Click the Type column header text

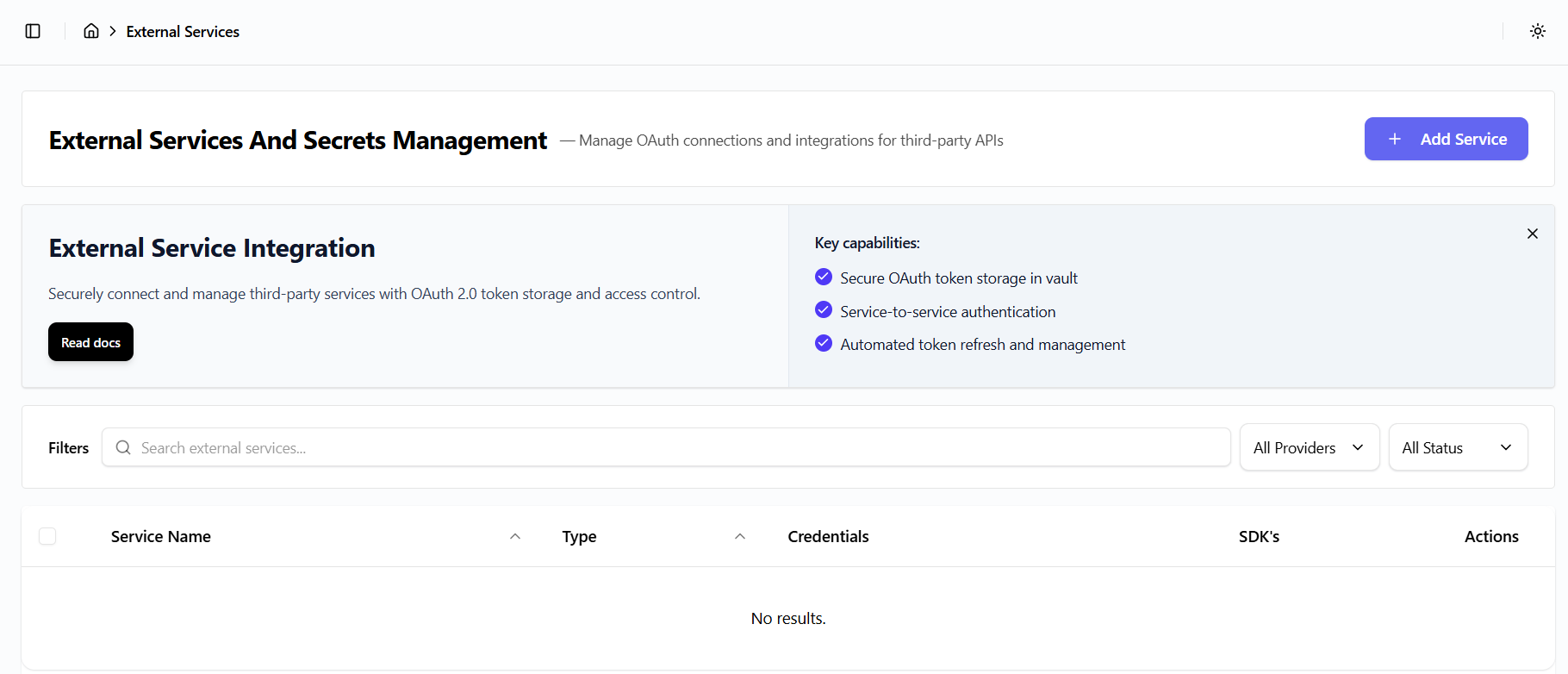point(580,536)
